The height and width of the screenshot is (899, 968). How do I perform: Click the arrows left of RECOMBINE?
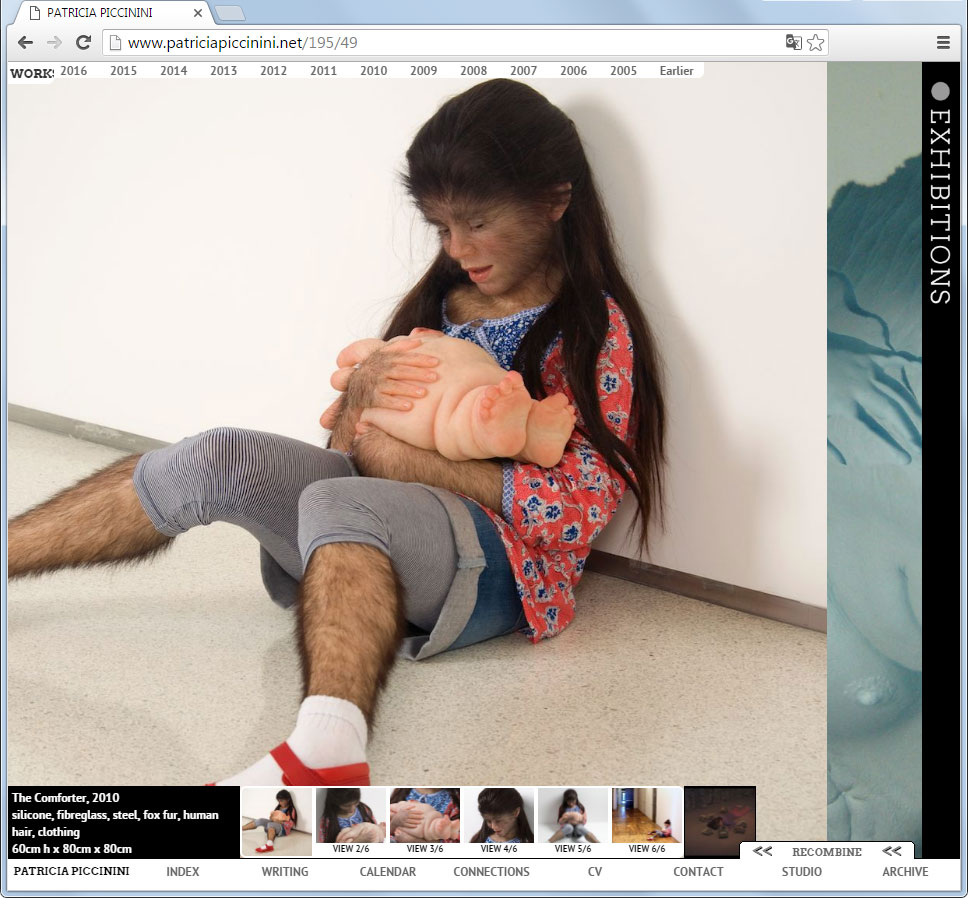[762, 851]
